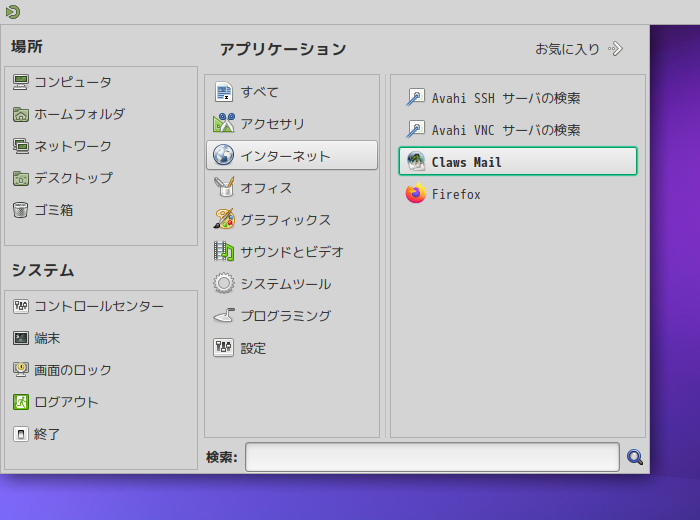Select the 設定 preferences category icon
Image resolution: width=700 pixels, height=520 pixels.
(223, 347)
